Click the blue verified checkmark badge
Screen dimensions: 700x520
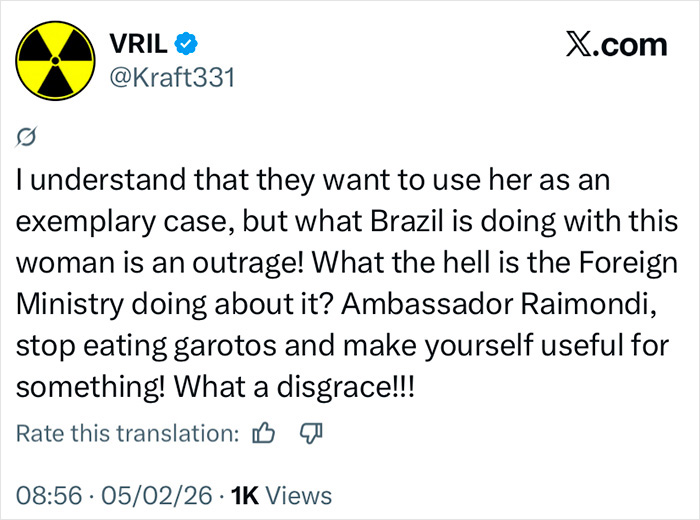pos(186,43)
